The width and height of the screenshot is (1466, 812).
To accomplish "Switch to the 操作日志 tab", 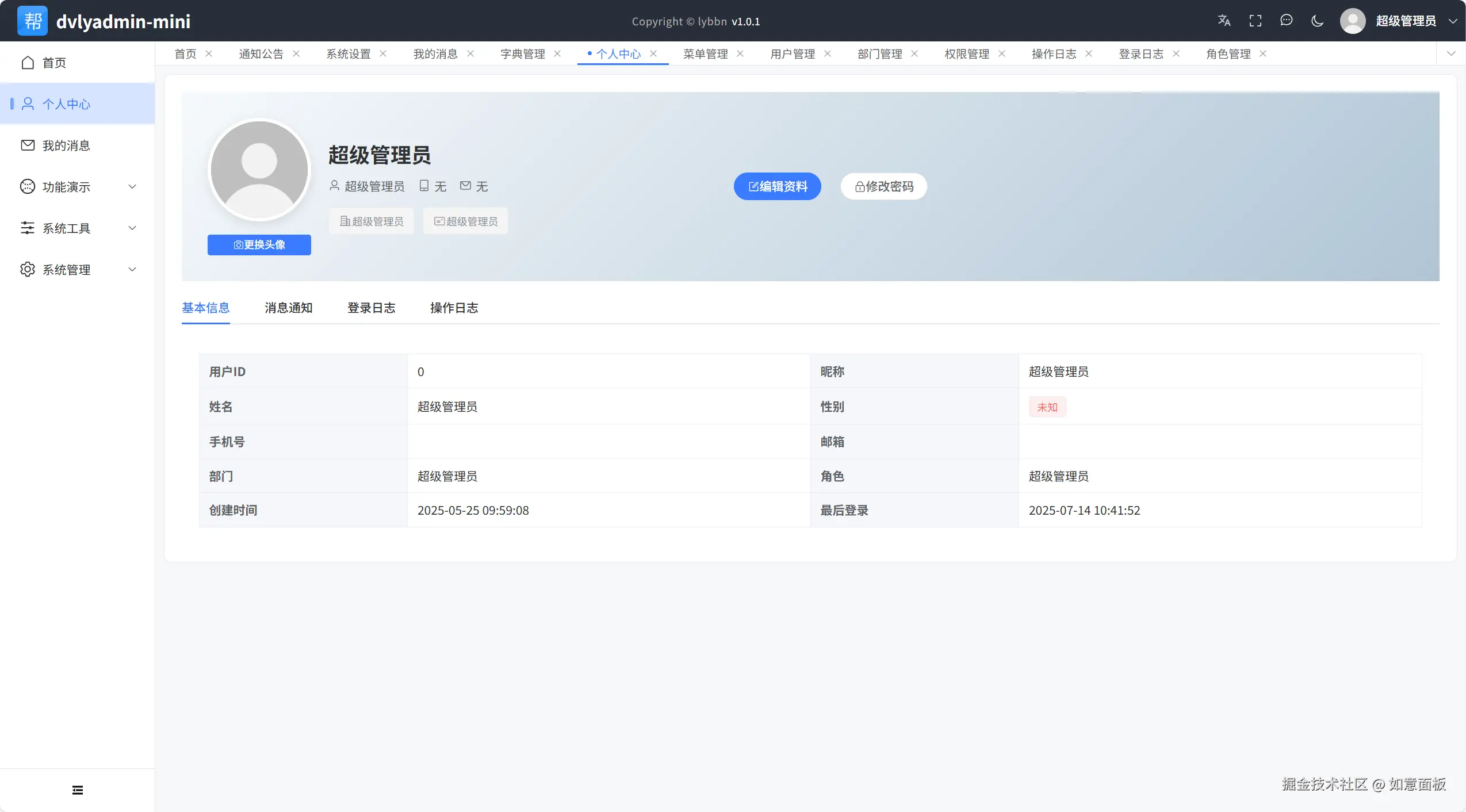I will click(x=454, y=308).
